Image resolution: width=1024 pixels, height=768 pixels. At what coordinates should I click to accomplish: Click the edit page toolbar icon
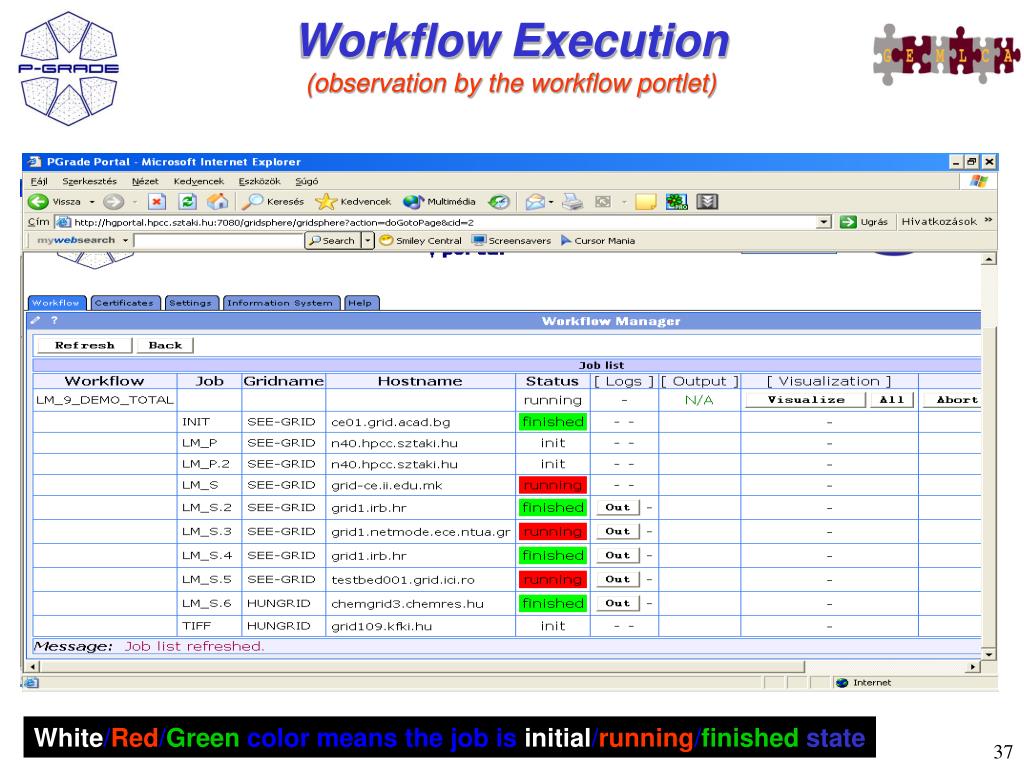tap(603, 202)
